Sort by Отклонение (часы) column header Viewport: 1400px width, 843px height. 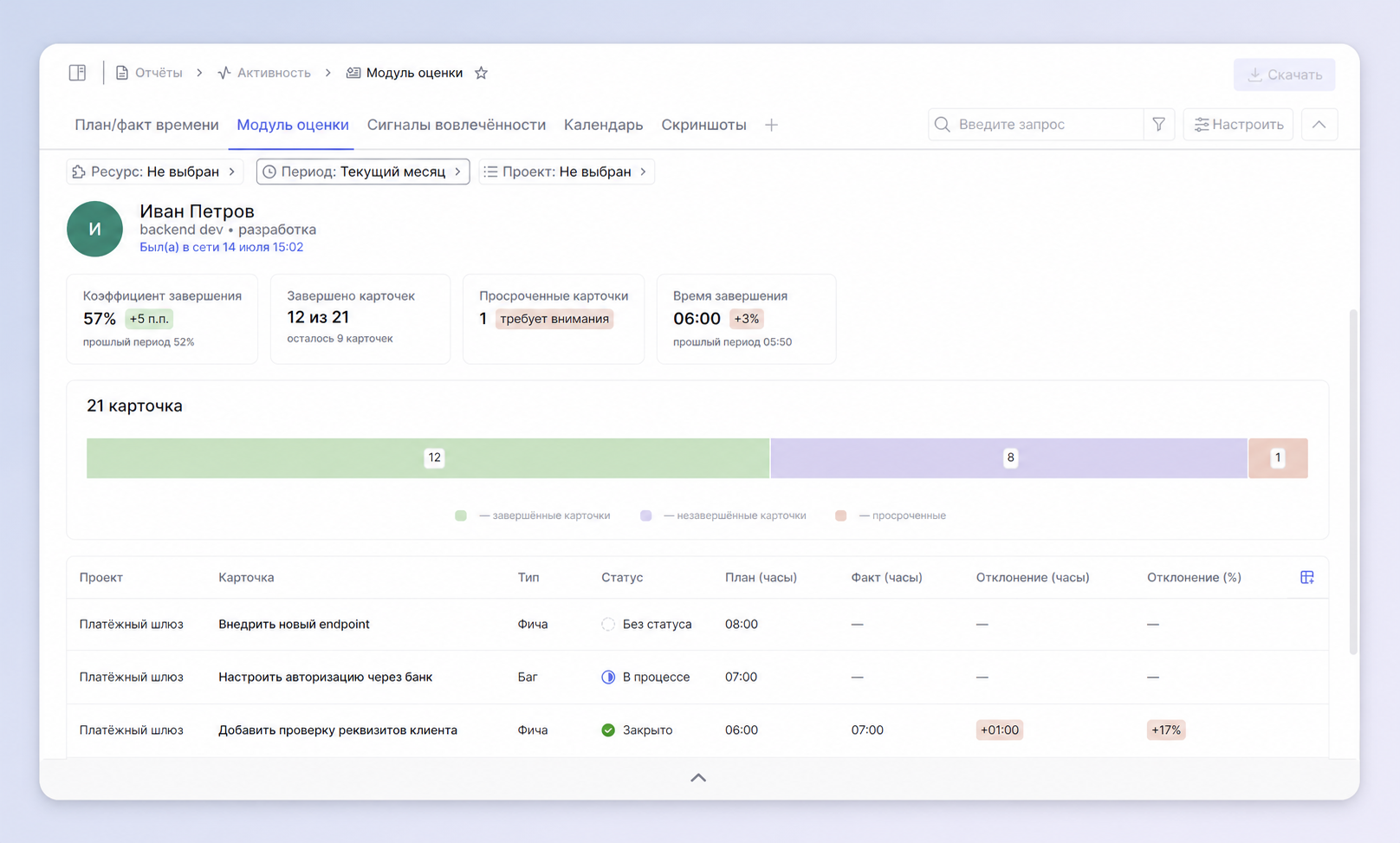tap(1033, 578)
